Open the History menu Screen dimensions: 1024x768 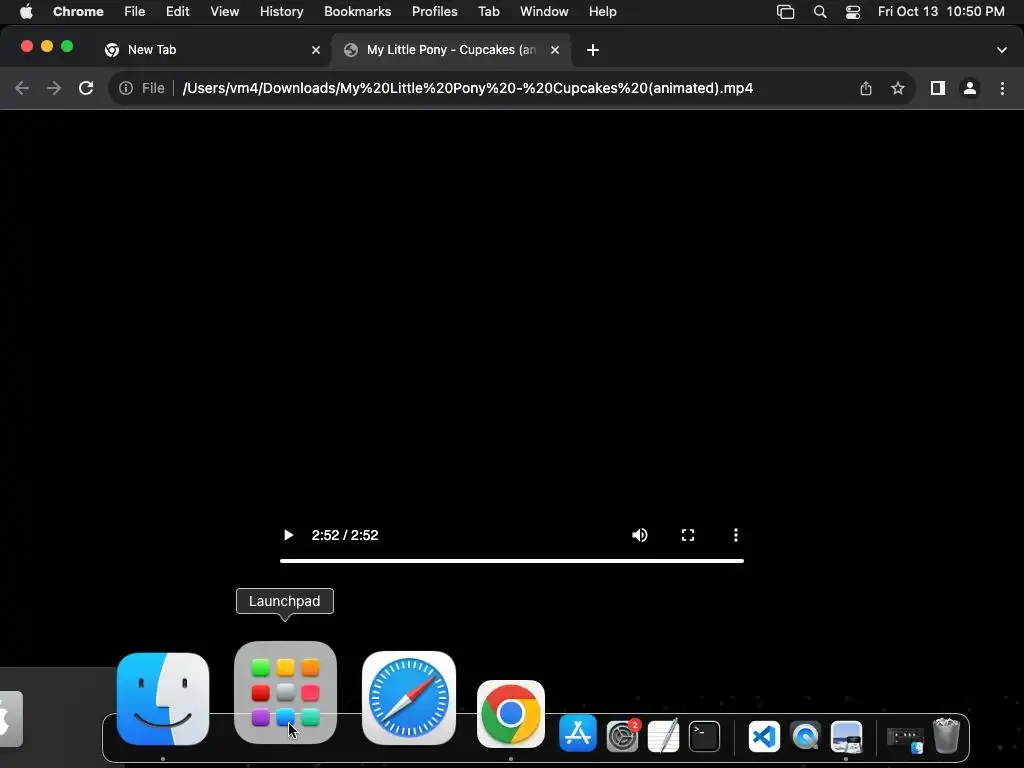[x=281, y=12]
